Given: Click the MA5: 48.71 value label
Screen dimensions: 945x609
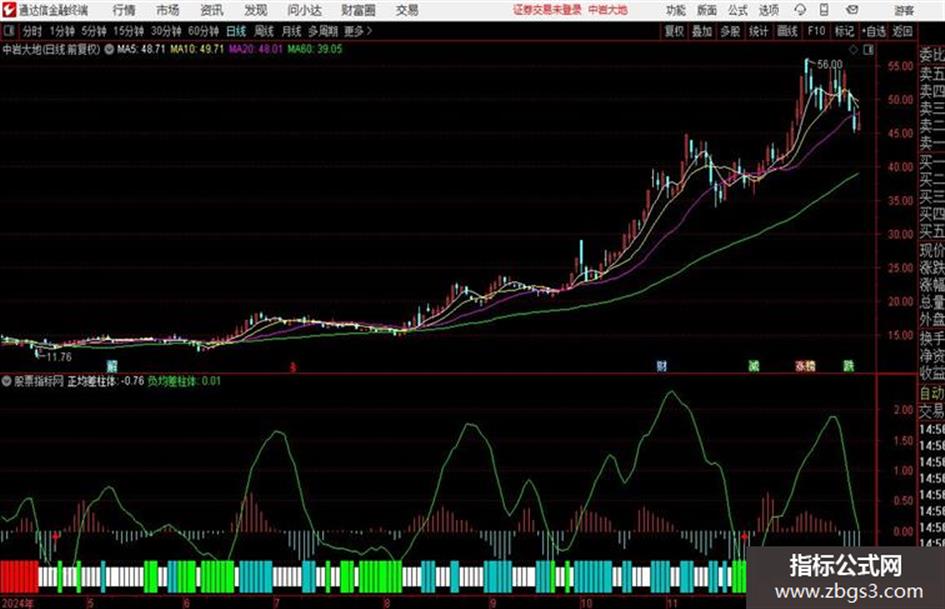Looking at the screenshot, I should (x=140, y=49).
